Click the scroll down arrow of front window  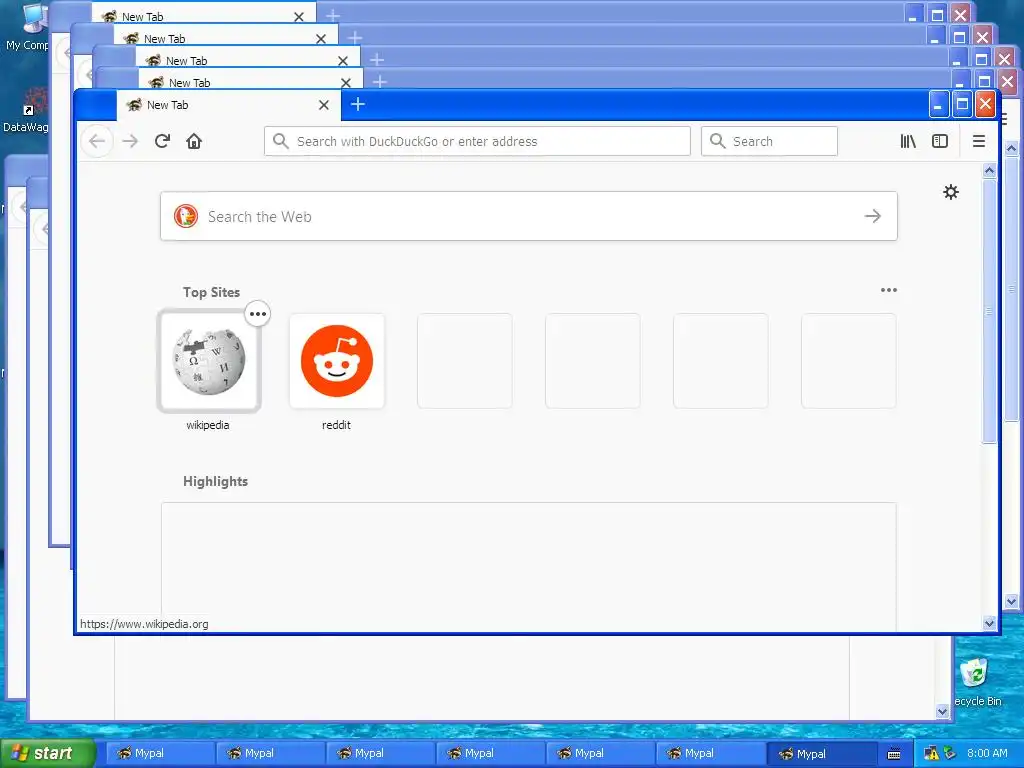pyautogui.click(x=989, y=623)
